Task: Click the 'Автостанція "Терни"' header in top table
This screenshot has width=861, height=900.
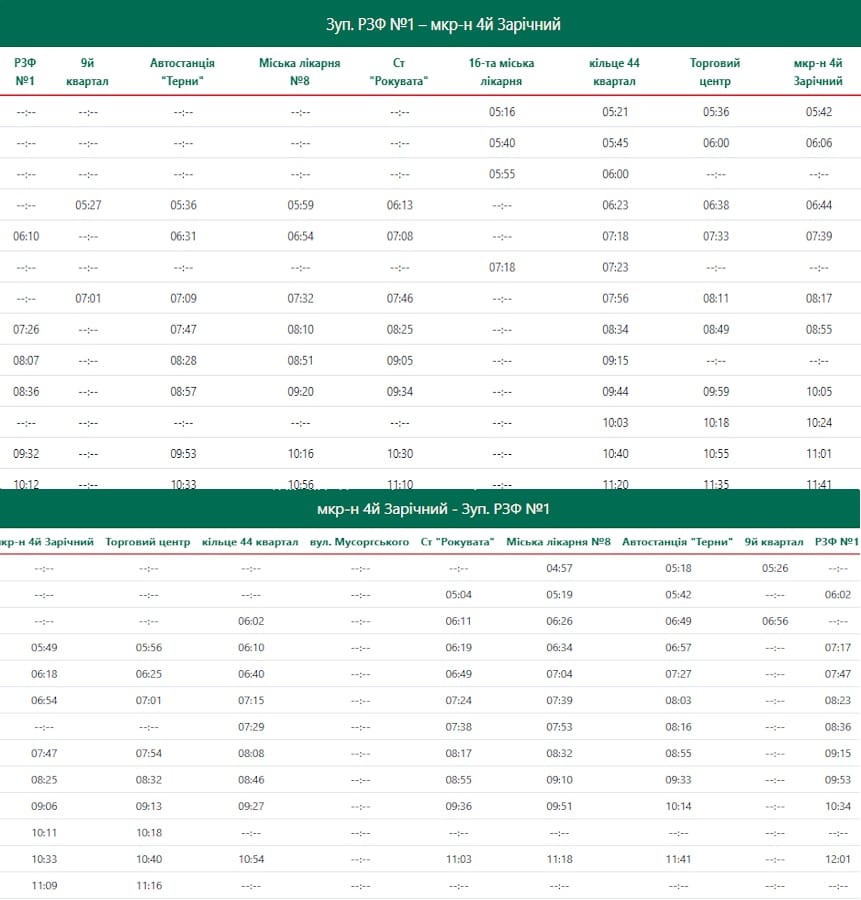Action: [x=182, y=71]
